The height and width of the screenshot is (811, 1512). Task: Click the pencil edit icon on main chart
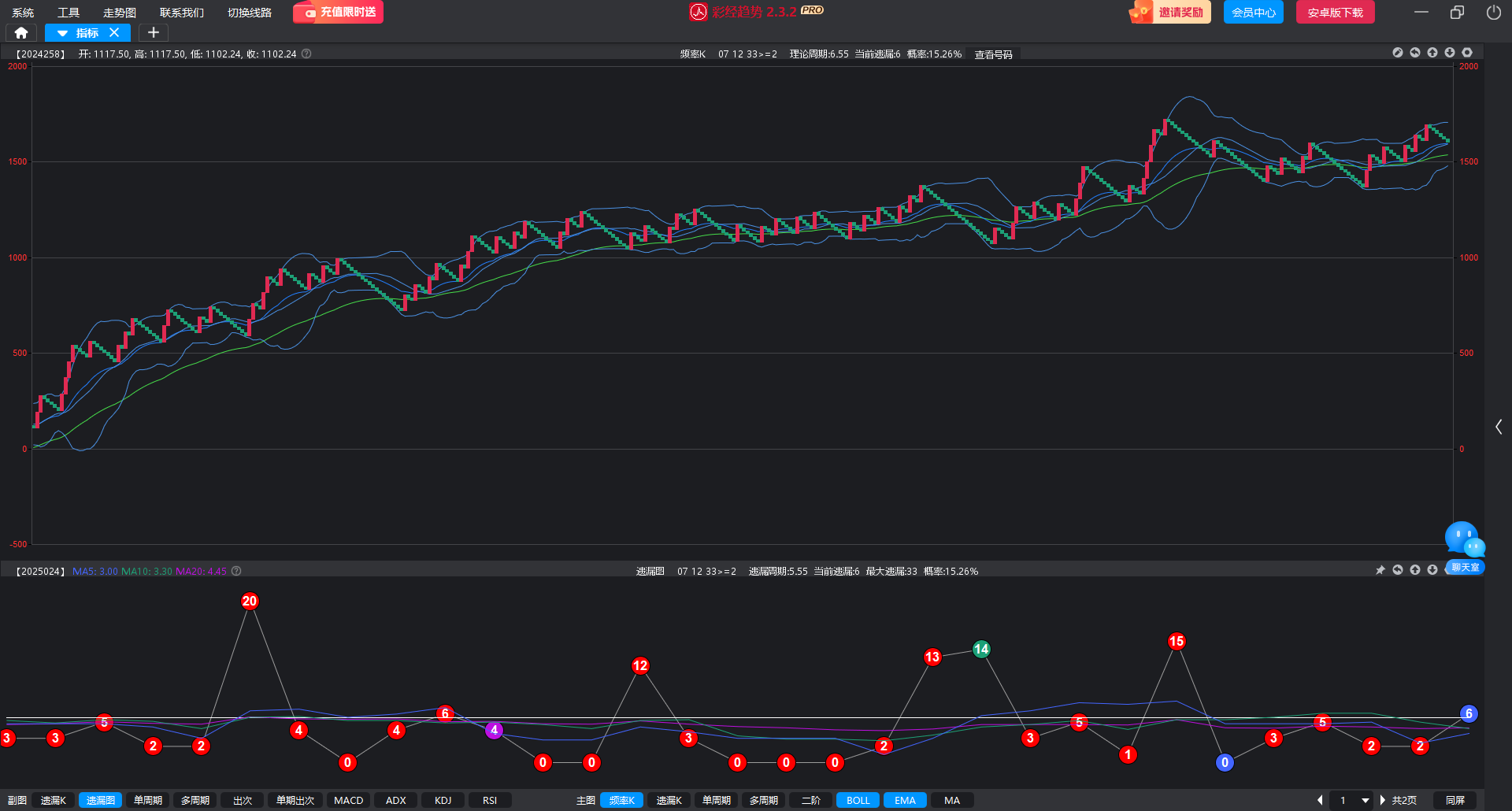1398,53
